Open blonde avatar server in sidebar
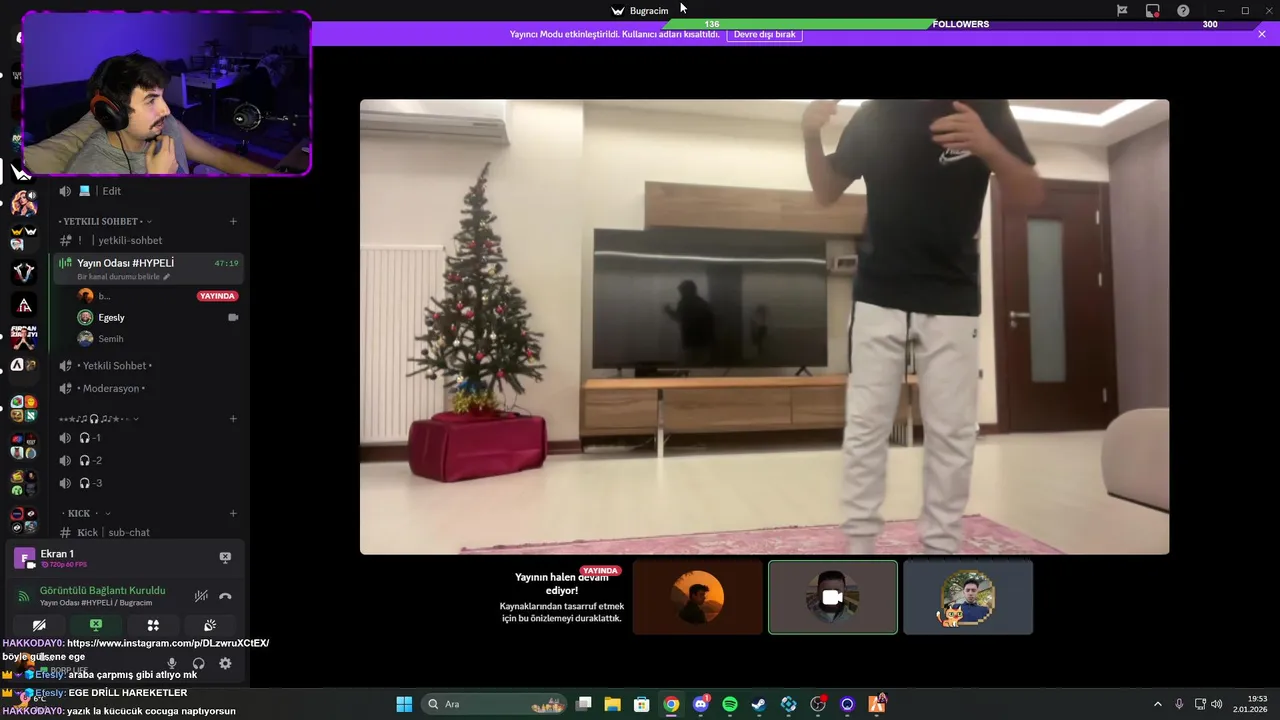The height and width of the screenshot is (720, 1280). (24, 205)
